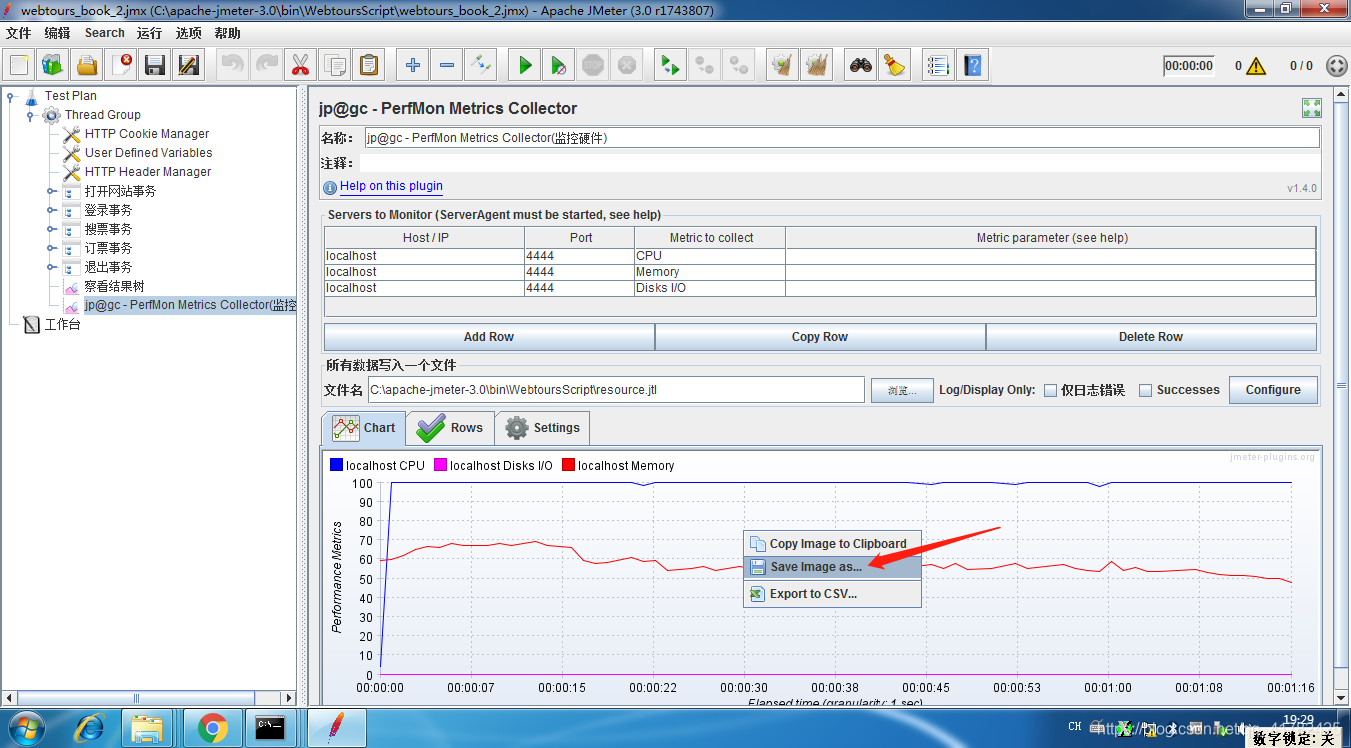This screenshot has height=748, width=1351.
Task: Click the Undo arrow icon
Action: point(233,66)
